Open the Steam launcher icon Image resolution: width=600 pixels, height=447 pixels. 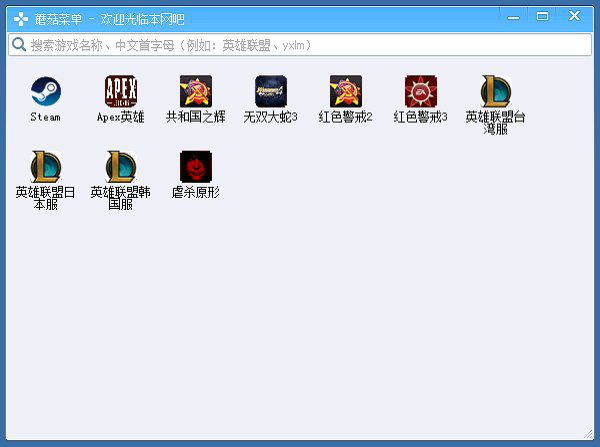[x=46, y=91]
